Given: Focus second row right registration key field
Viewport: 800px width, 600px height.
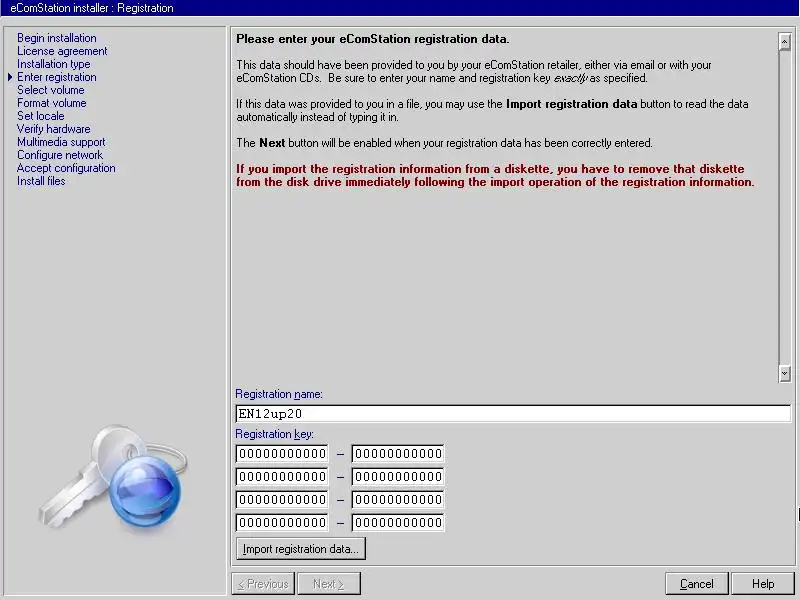Looking at the screenshot, I should point(397,476).
